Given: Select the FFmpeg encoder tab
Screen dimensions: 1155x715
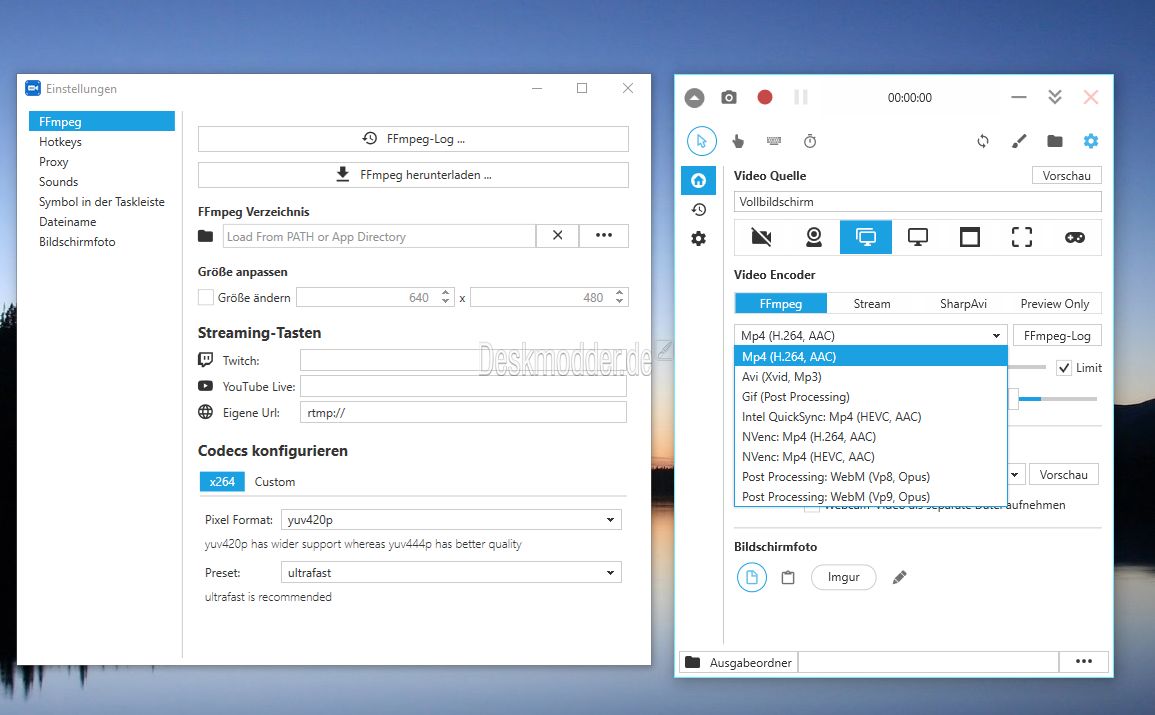Looking at the screenshot, I should 781,303.
